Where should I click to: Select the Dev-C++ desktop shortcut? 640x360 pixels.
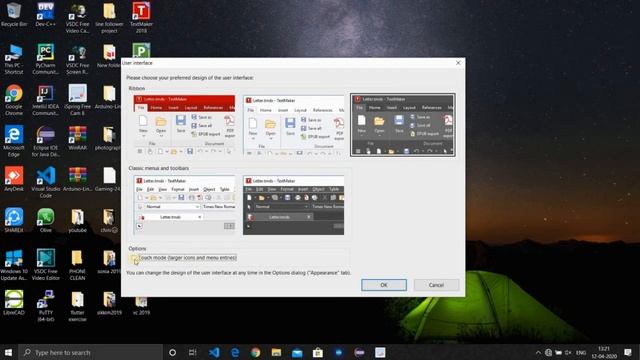coord(45,15)
